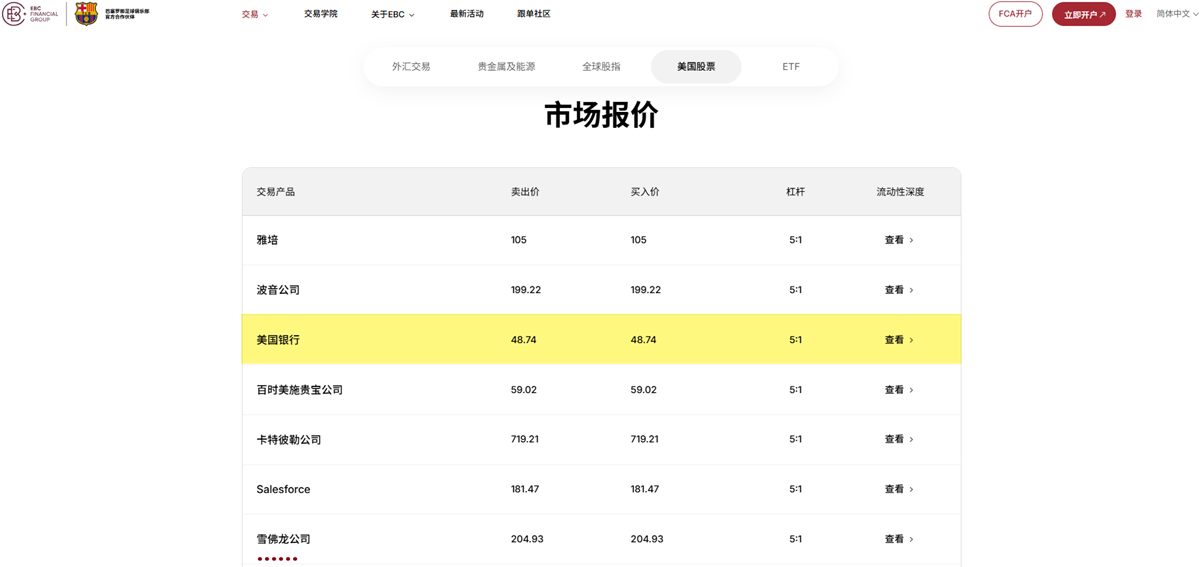Switch to the ETF tab
Image resolution: width=1200 pixels, height=567 pixels.
pyautogui.click(x=791, y=67)
